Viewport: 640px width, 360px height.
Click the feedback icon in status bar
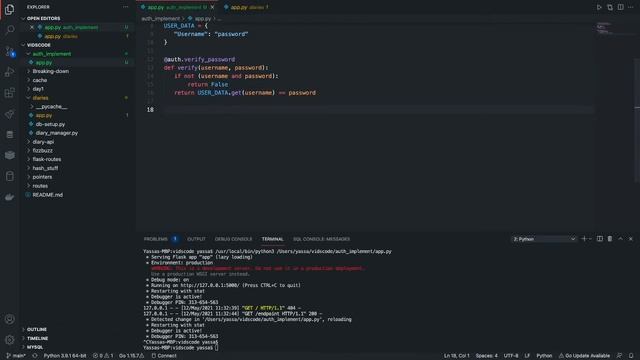pyautogui.click(x=619, y=356)
